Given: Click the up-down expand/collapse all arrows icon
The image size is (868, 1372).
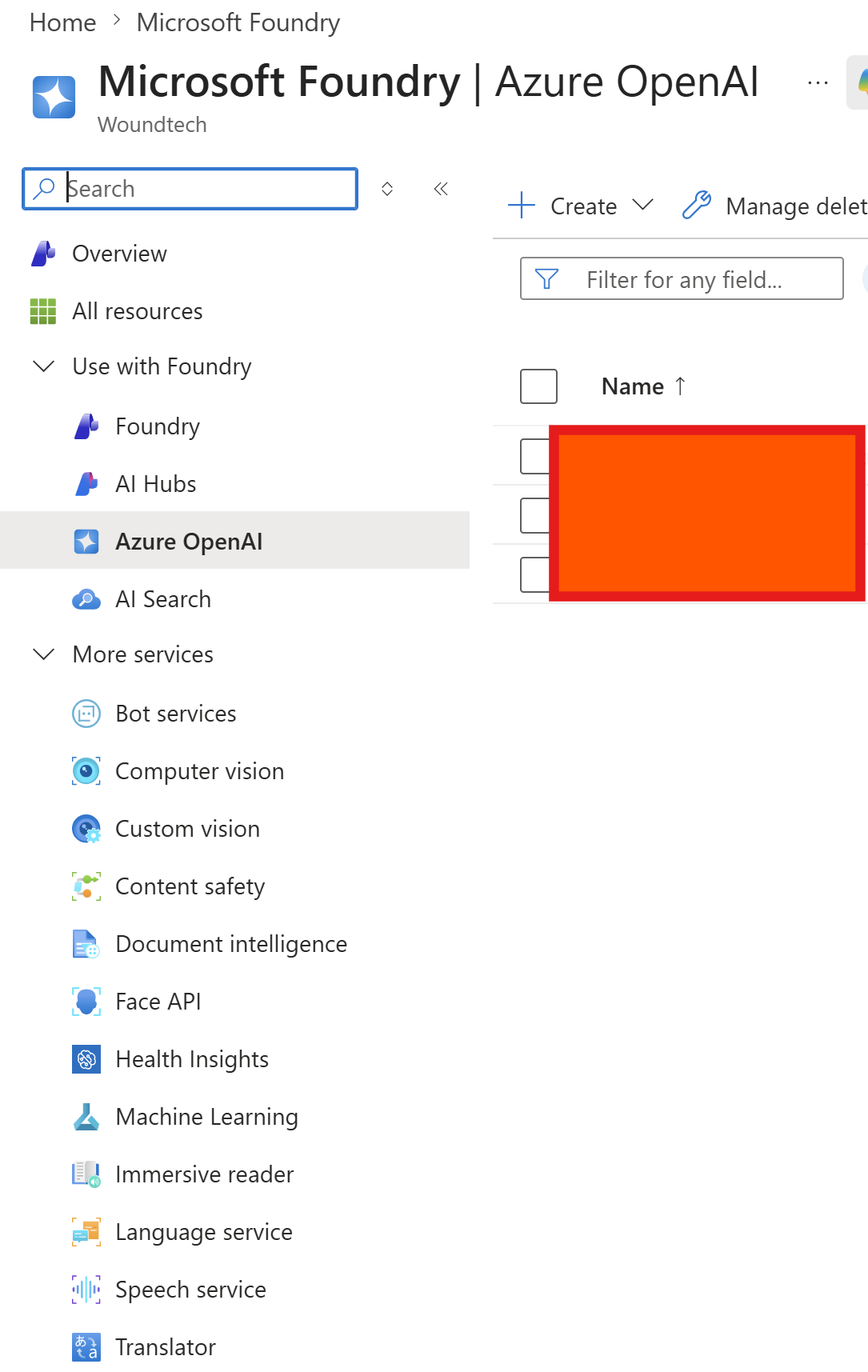Looking at the screenshot, I should click(387, 189).
